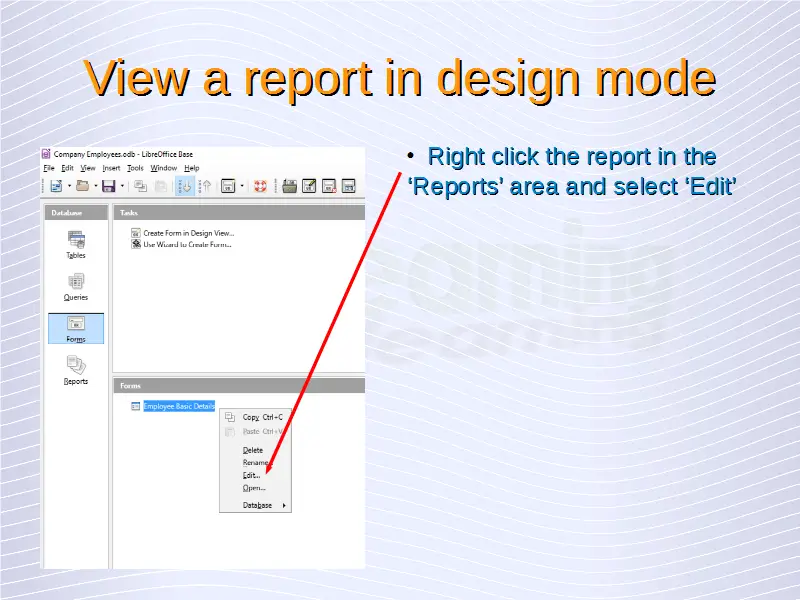Click Use Wizard to Create Form
Image resolution: width=800 pixels, height=600 pixels.
tap(187, 244)
